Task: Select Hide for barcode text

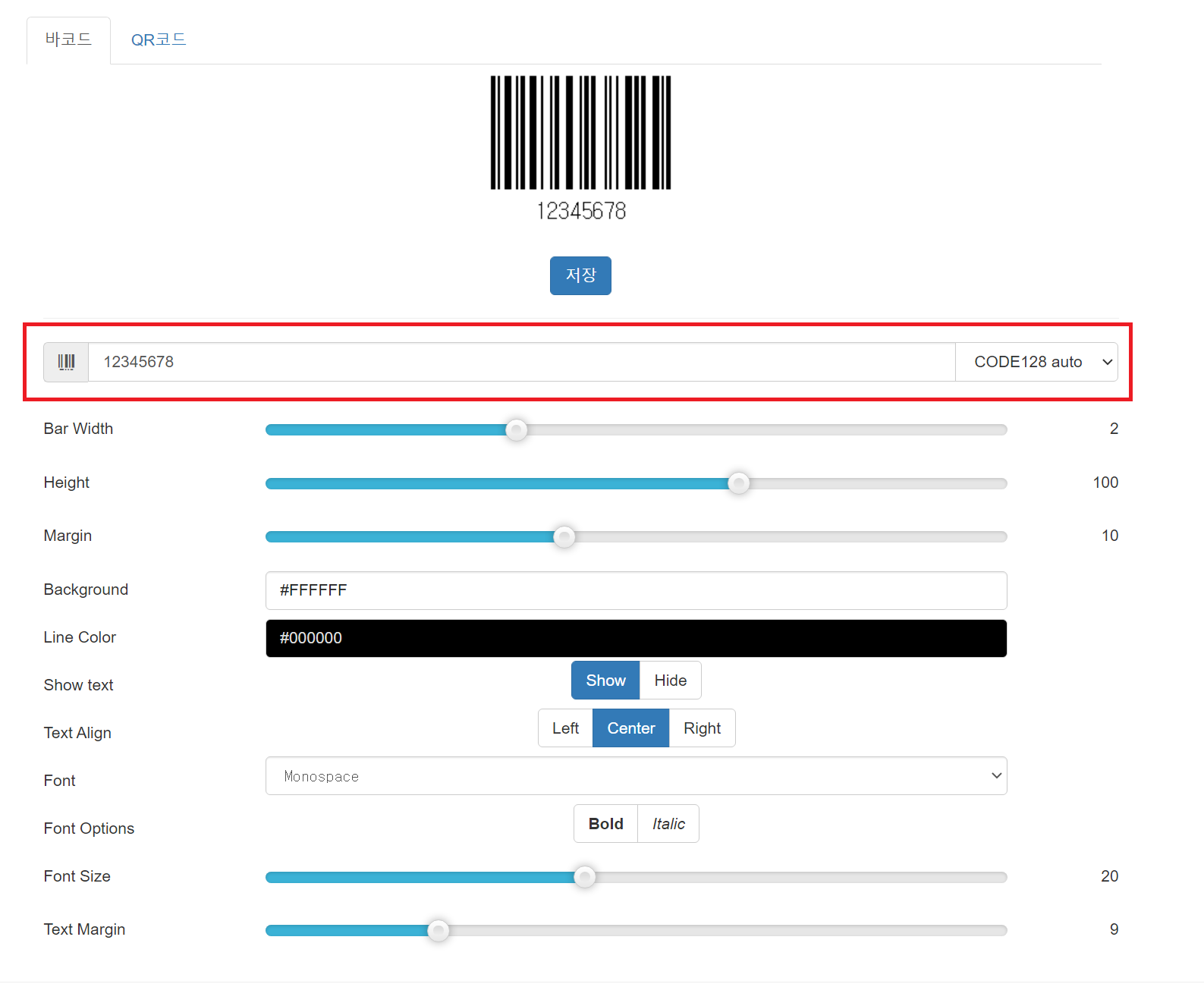Action: 671,681
